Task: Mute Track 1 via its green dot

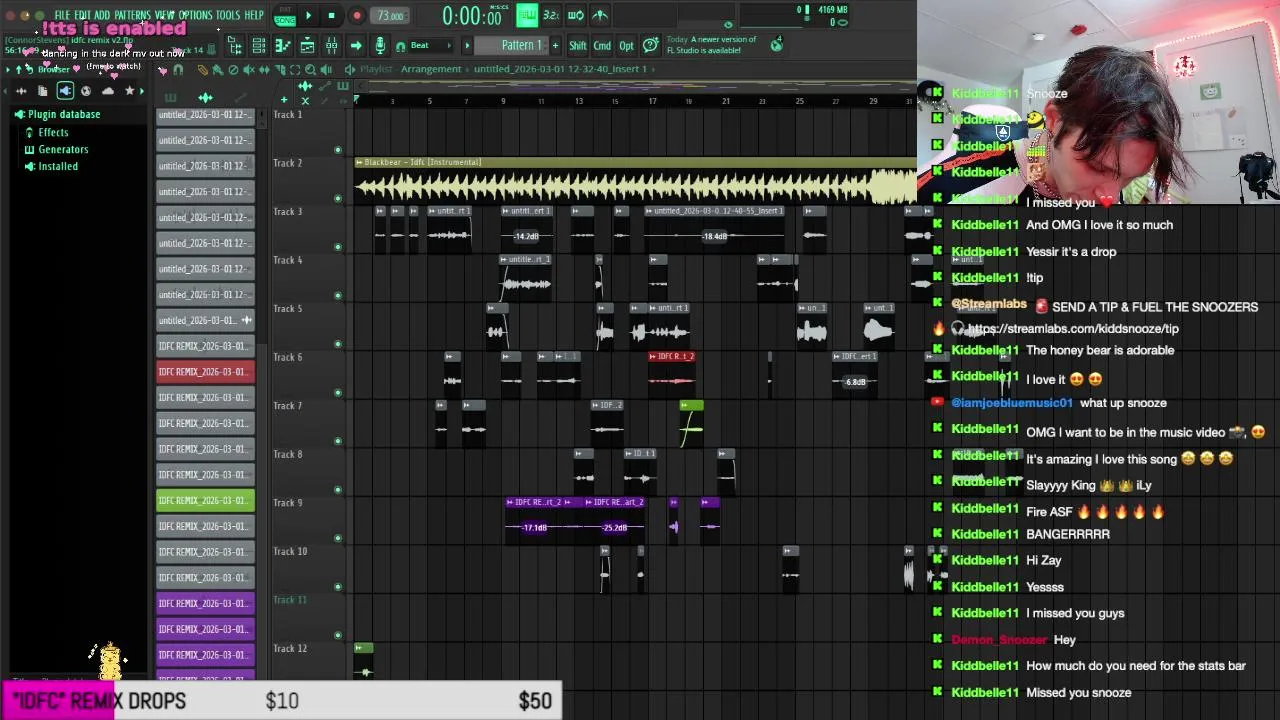Action: [338, 149]
